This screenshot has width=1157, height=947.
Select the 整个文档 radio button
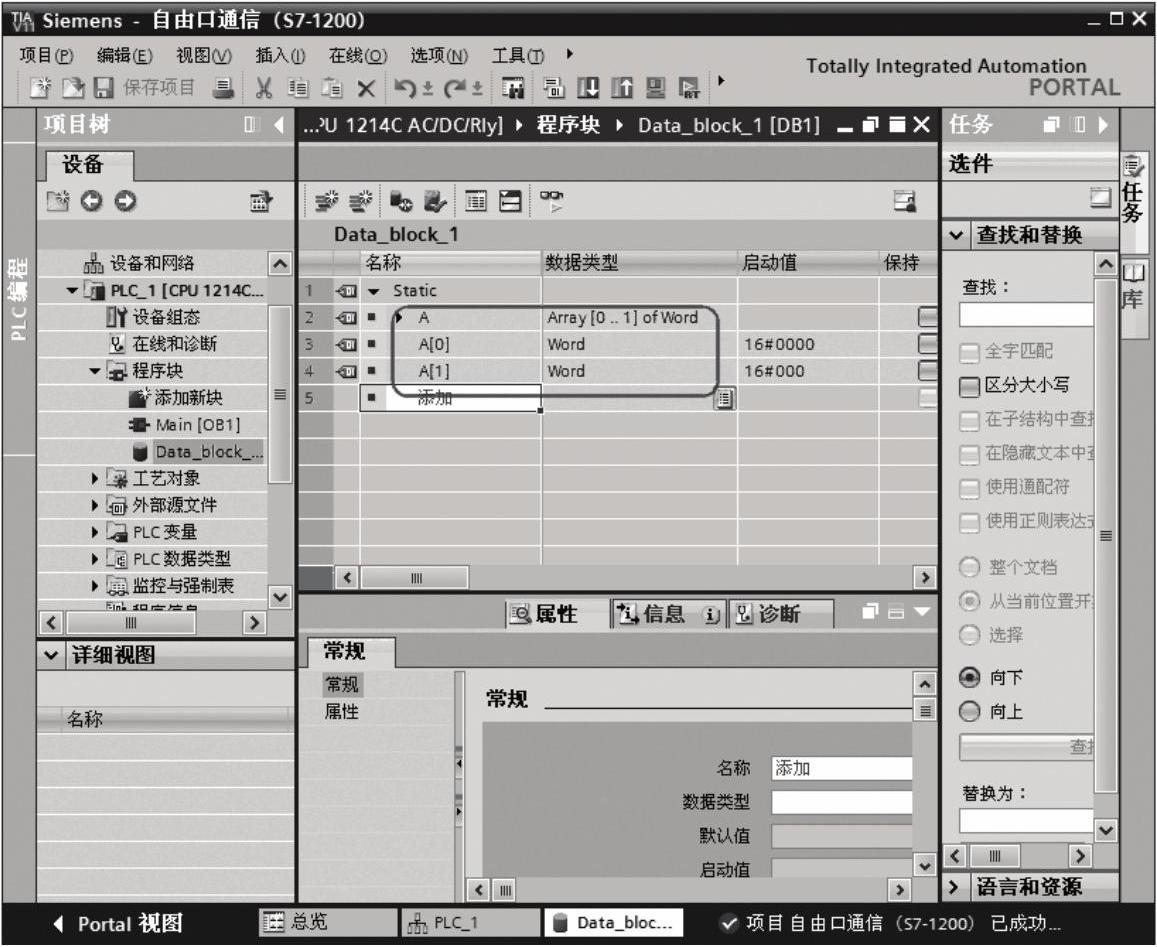point(969,567)
